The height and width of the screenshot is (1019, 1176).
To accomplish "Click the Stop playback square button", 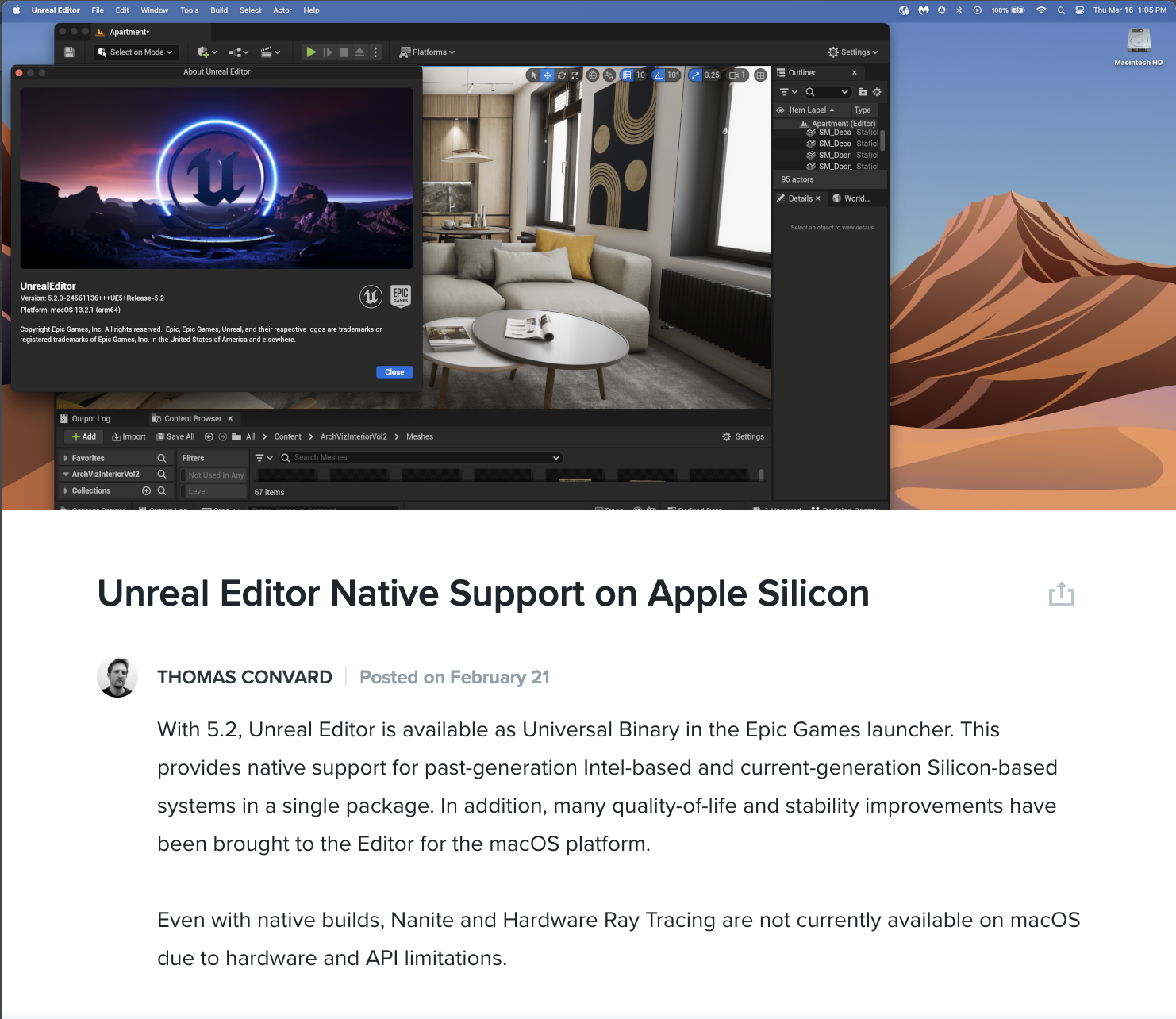I will pyautogui.click(x=344, y=52).
